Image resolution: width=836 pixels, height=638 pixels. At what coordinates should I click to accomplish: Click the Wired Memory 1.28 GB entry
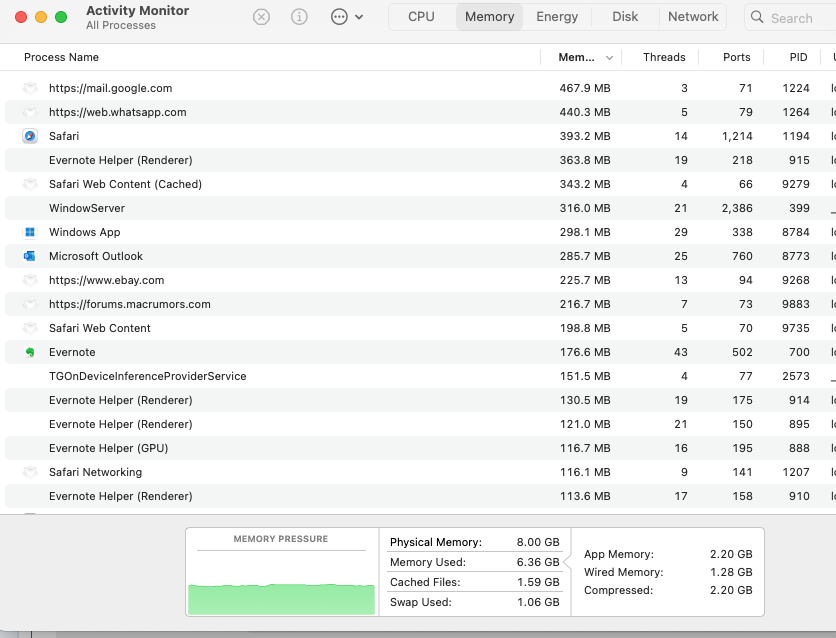[668, 572]
